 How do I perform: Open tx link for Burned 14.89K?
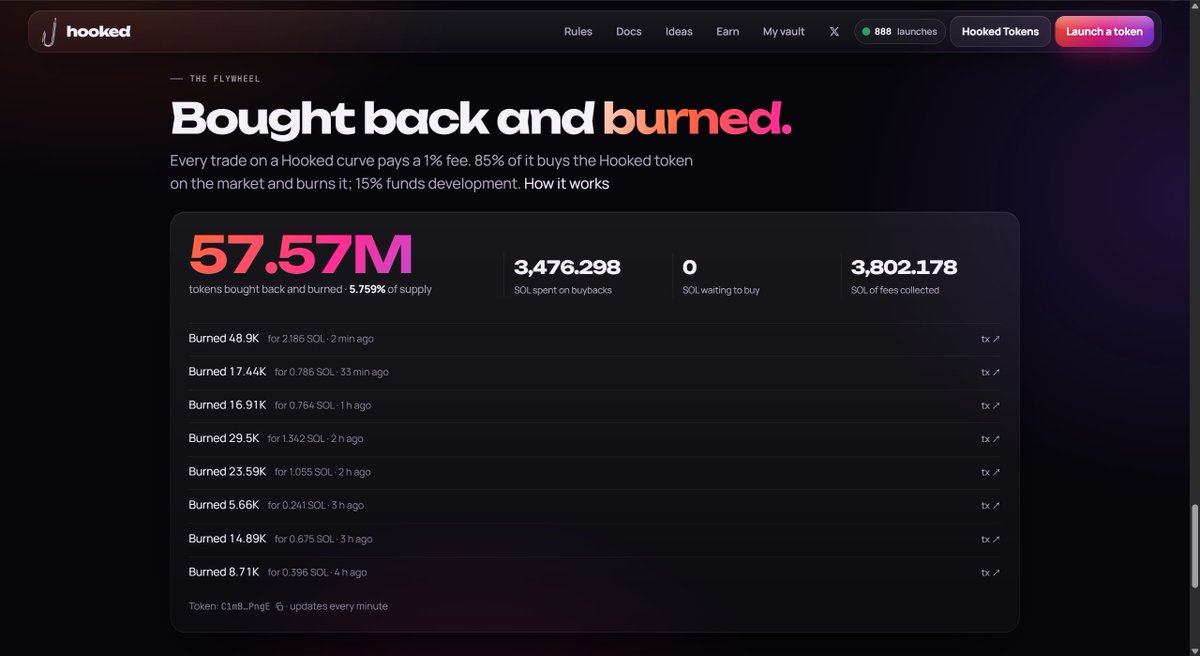point(990,539)
